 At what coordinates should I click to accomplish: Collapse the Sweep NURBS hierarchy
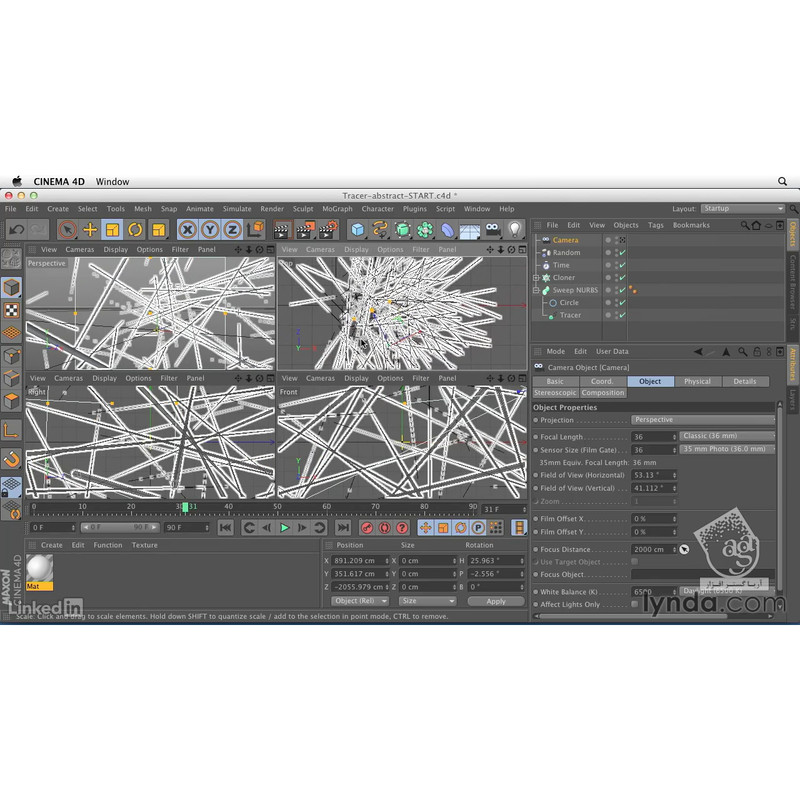pyautogui.click(x=536, y=290)
